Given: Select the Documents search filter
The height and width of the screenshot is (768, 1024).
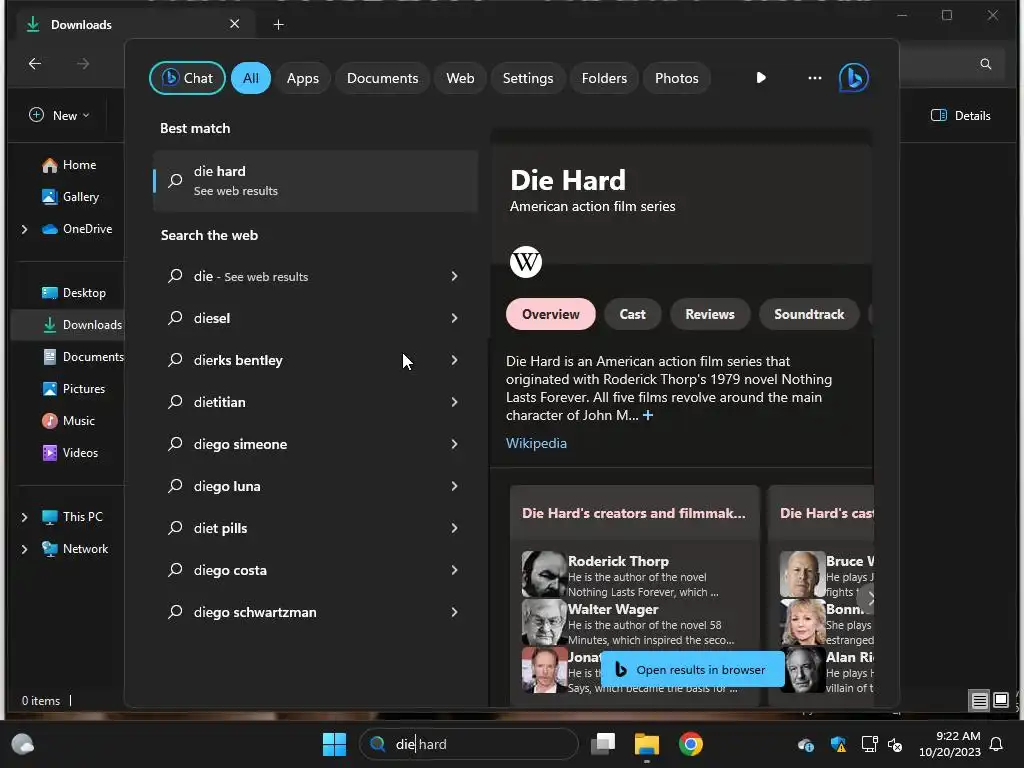Looking at the screenshot, I should [x=382, y=78].
